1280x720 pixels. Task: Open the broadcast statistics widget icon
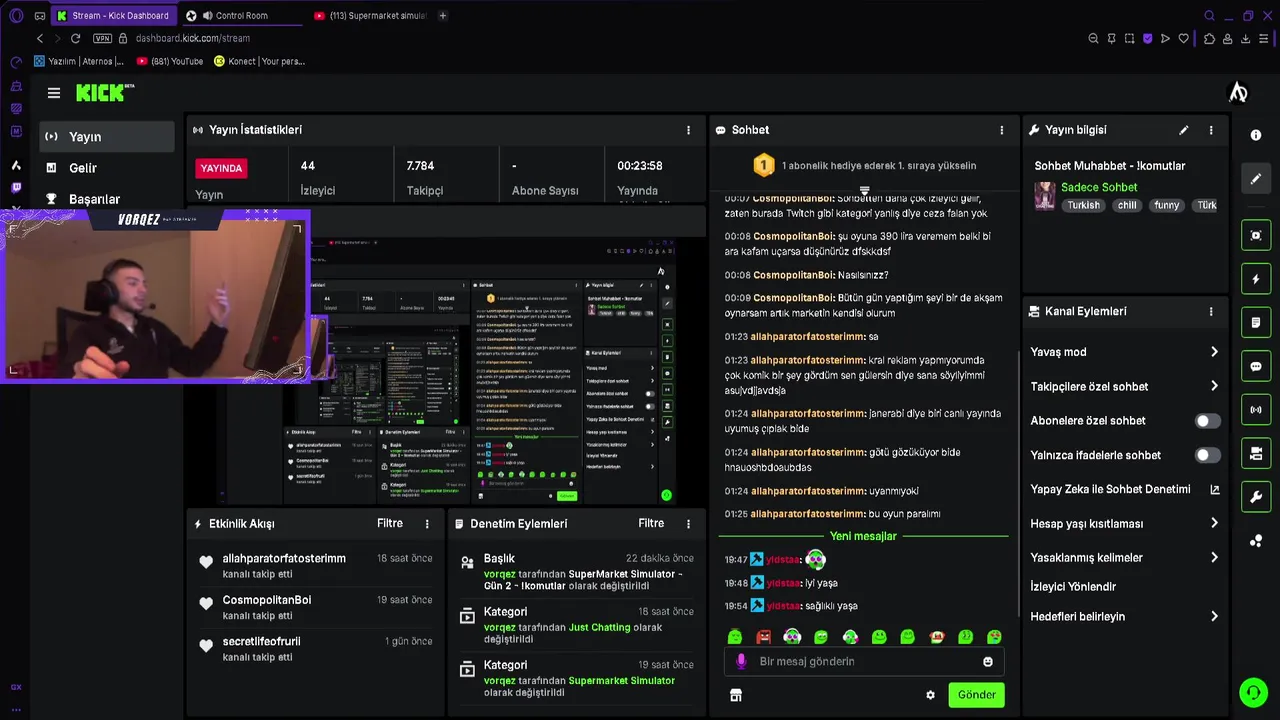1256,410
